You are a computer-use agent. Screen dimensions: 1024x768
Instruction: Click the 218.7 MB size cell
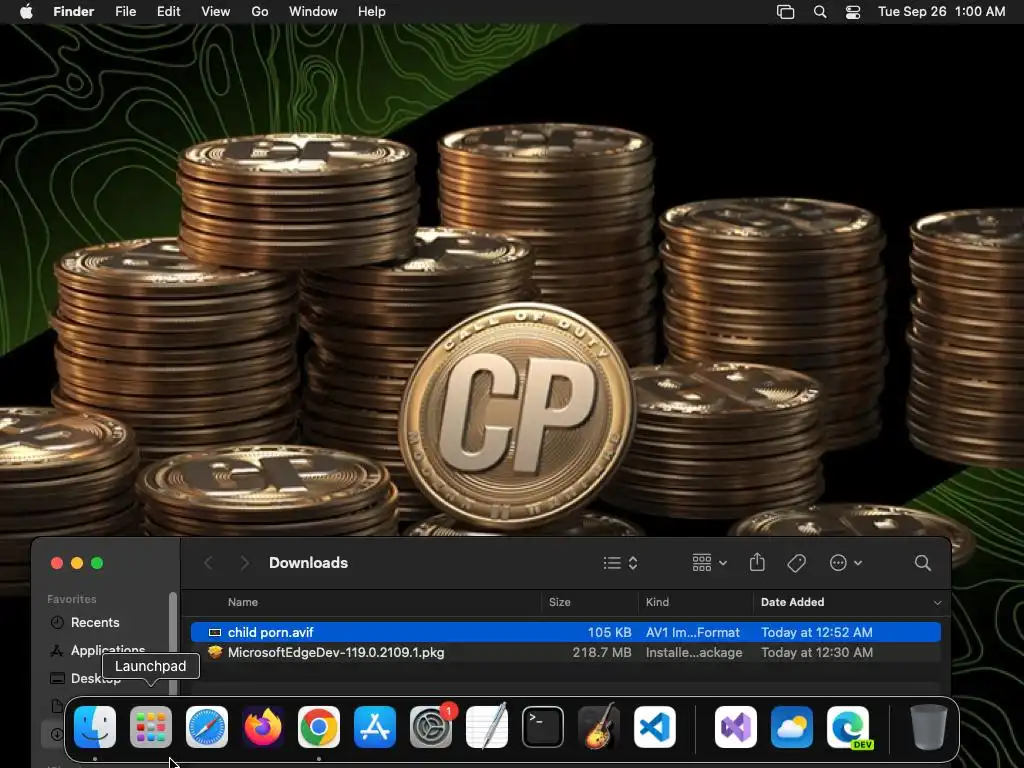(601, 652)
